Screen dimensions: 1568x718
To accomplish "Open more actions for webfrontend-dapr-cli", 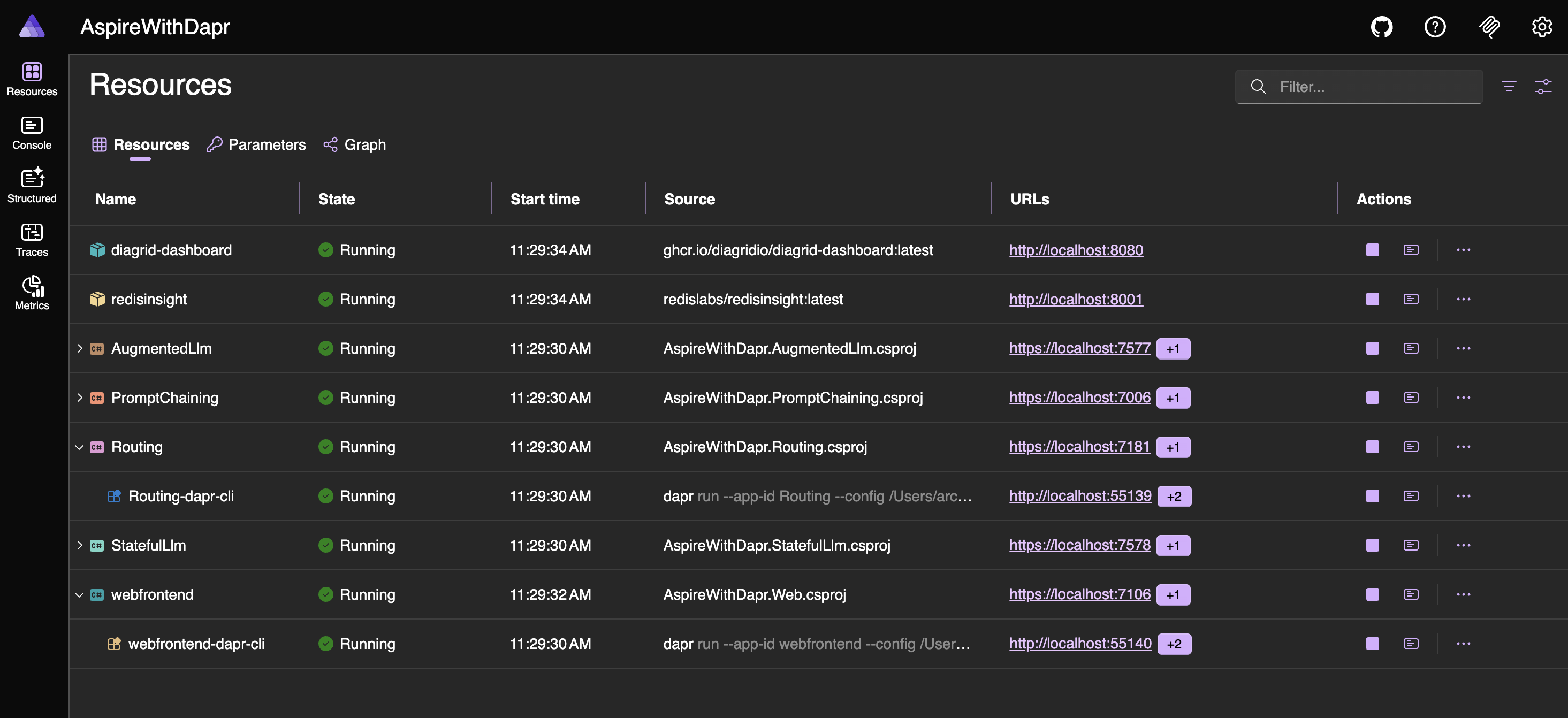I will pyautogui.click(x=1463, y=644).
